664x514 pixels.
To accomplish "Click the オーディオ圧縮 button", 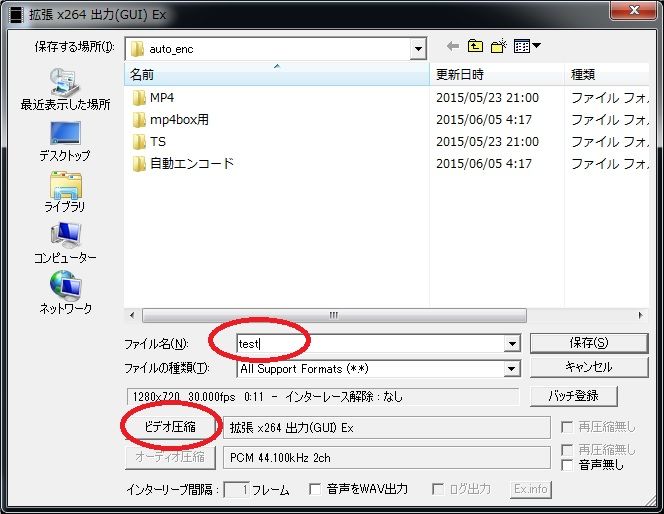I will coord(170,457).
